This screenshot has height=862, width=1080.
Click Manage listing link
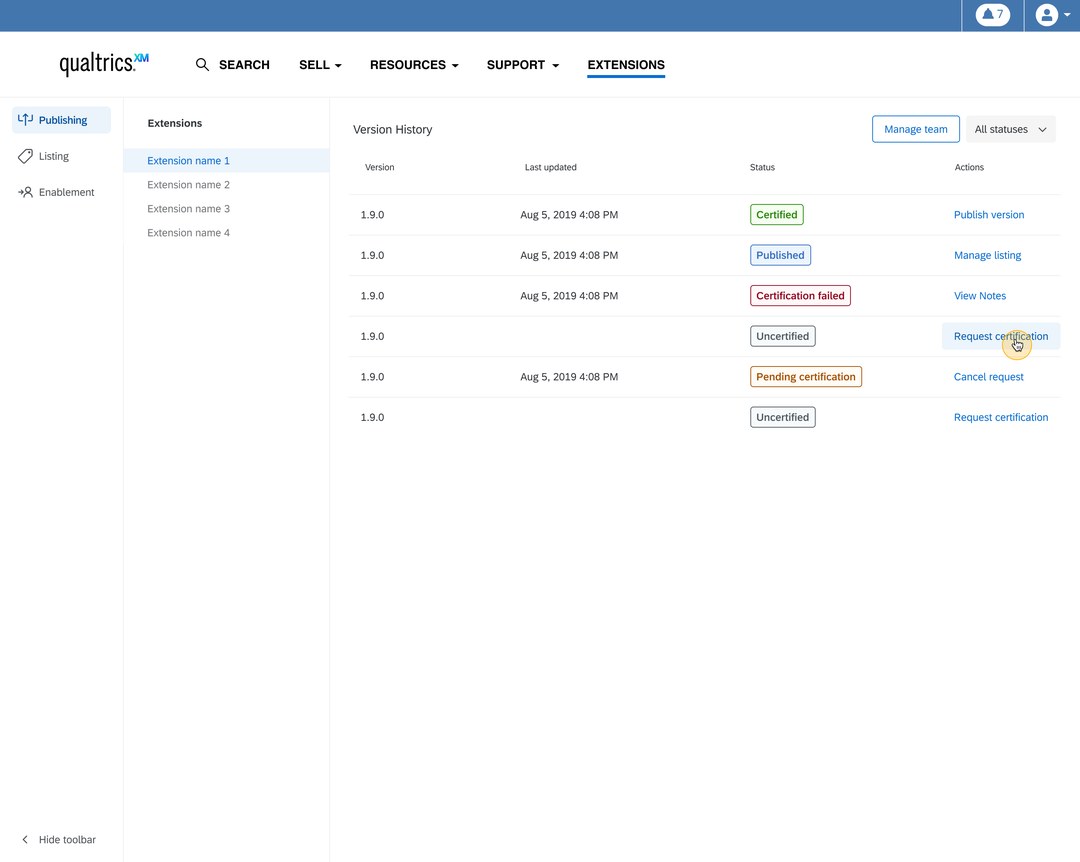(987, 256)
